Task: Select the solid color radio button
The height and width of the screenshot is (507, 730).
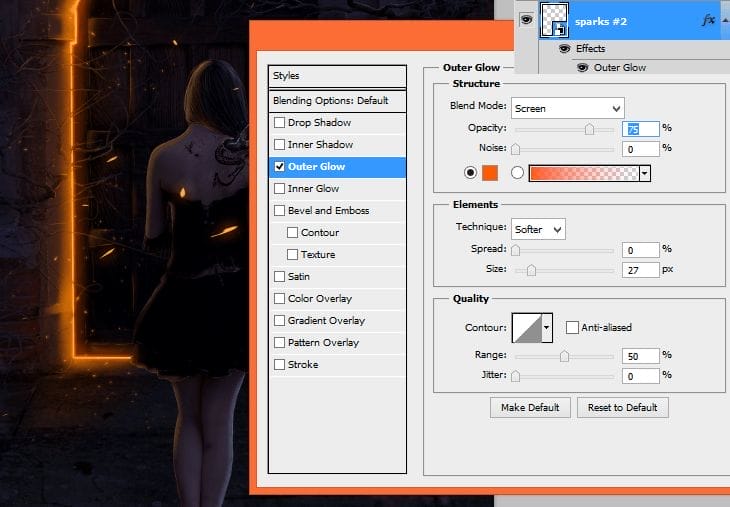Action: click(470, 173)
